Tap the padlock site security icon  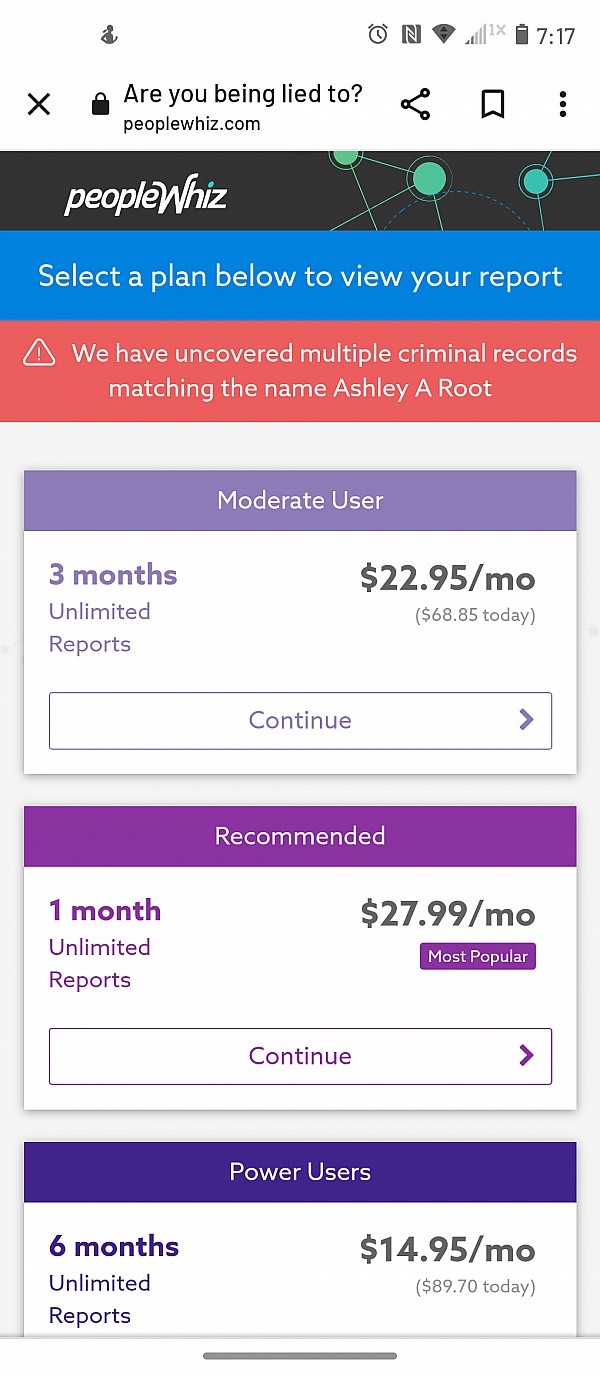pyautogui.click(x=100, y=104)
